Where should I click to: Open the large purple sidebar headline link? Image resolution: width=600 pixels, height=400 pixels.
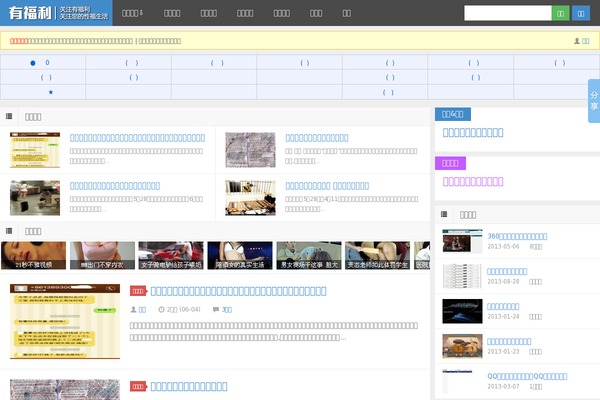click(473, 181)
